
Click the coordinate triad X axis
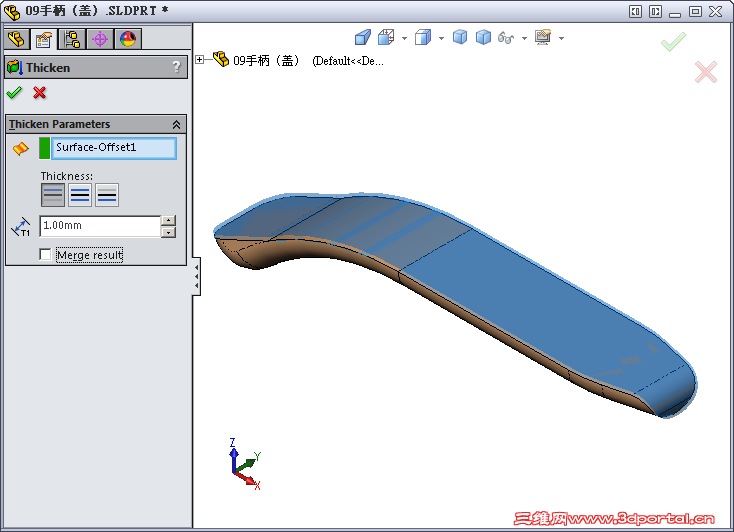247,480
